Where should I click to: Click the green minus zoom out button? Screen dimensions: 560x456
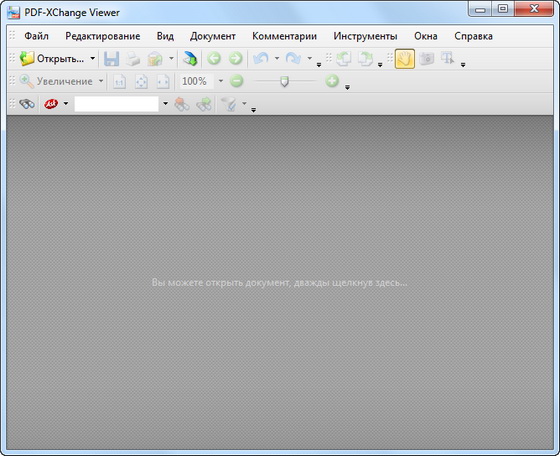pyautogui.click(x=236, y=81)
